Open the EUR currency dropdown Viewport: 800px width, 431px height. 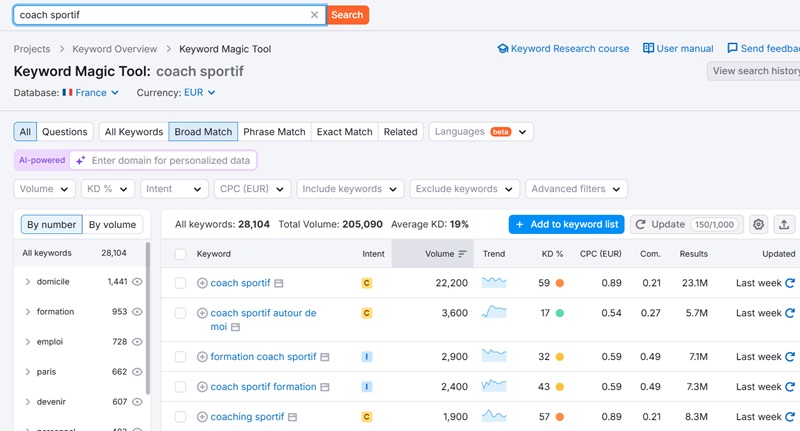click(x=199, y=92)
